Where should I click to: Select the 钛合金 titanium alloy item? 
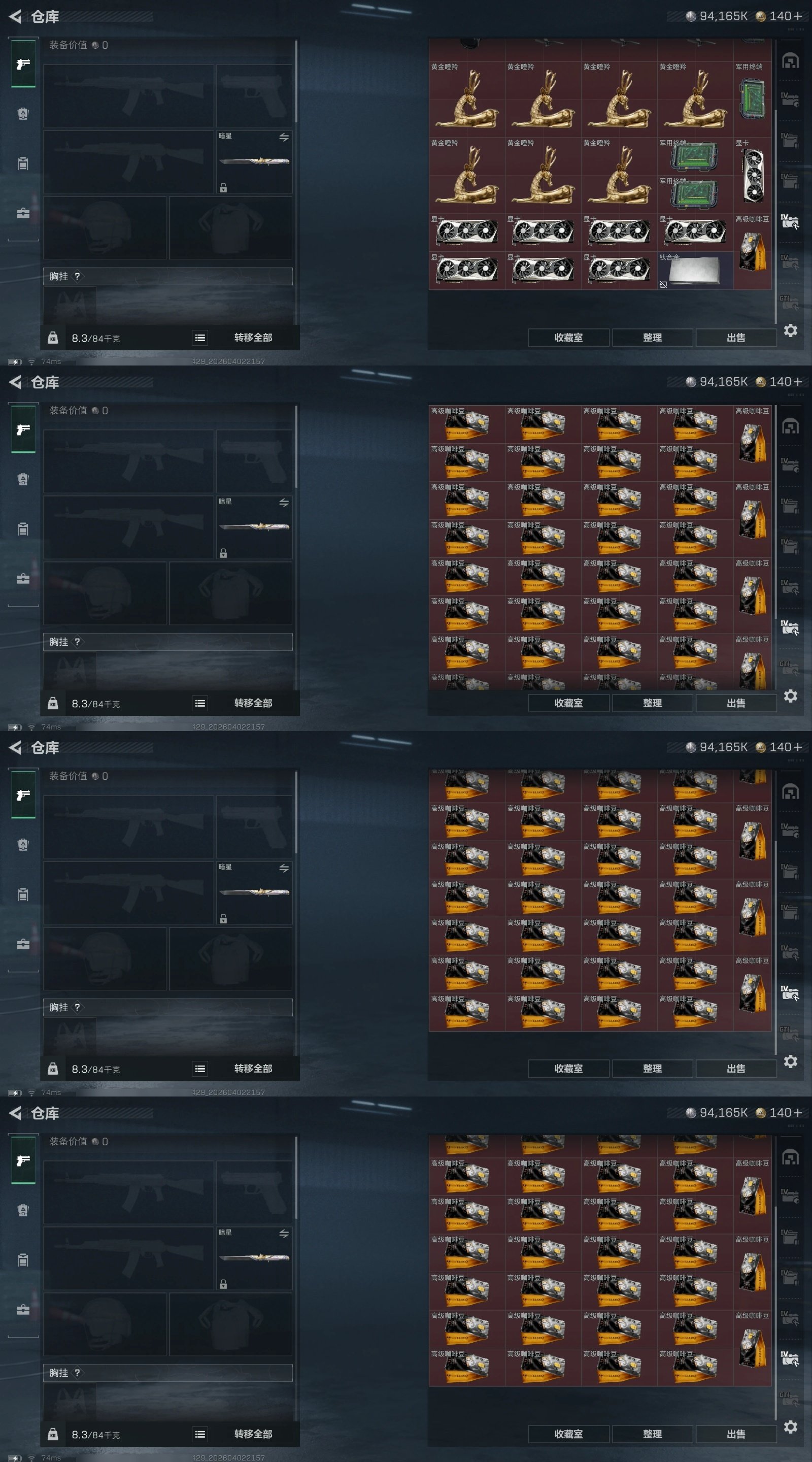pos(695,271)
